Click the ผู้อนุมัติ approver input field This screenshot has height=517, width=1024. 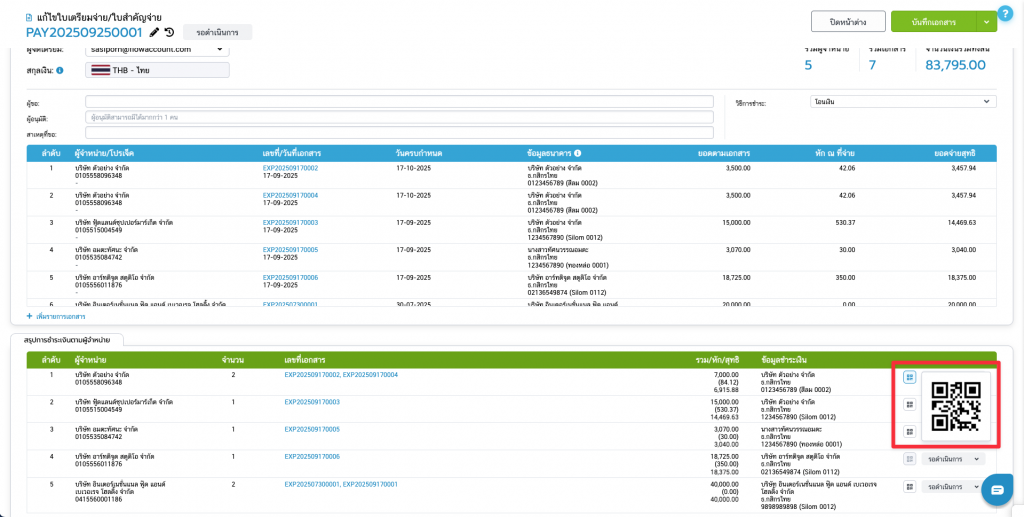(399, 117)
